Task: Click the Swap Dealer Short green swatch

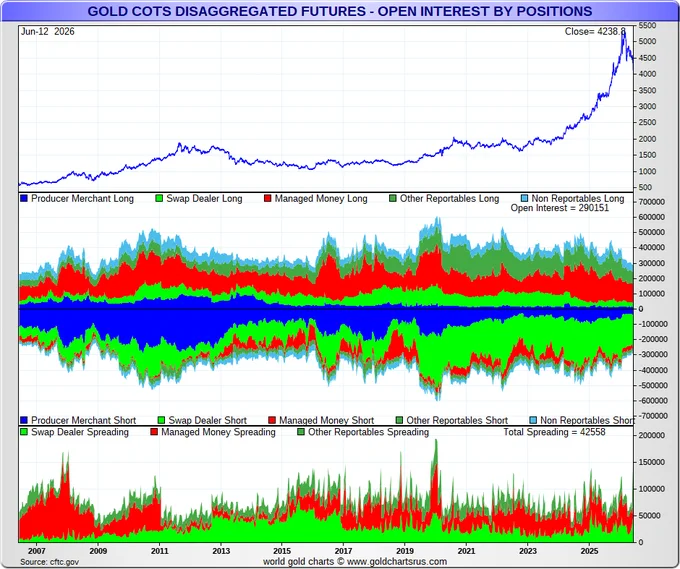Action: [x=161, y=420]
